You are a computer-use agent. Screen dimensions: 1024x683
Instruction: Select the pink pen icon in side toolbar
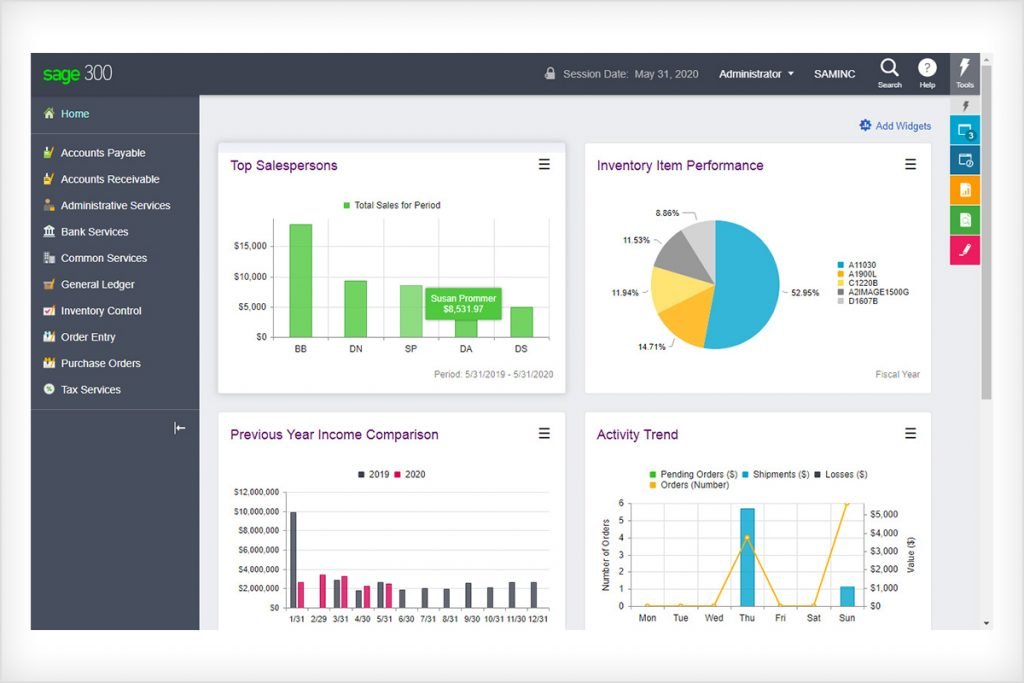[965, 250]
